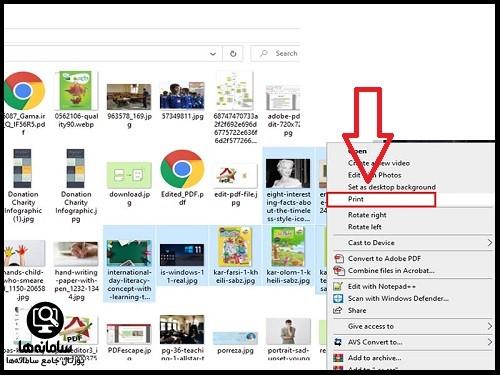Select the is-windows-11-real.jpg thumbnail
The height and width of the screenshot is (375, 500).
click(182, 255)
